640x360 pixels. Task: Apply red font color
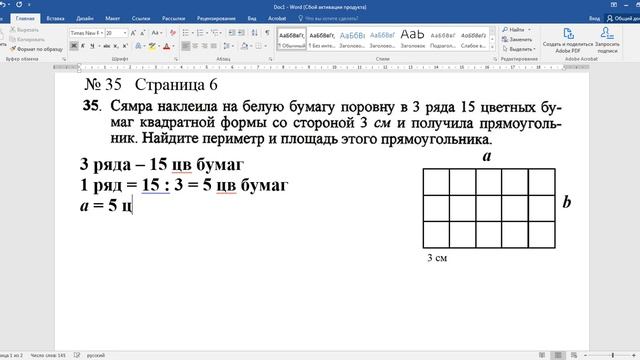[x=167, y=47]
